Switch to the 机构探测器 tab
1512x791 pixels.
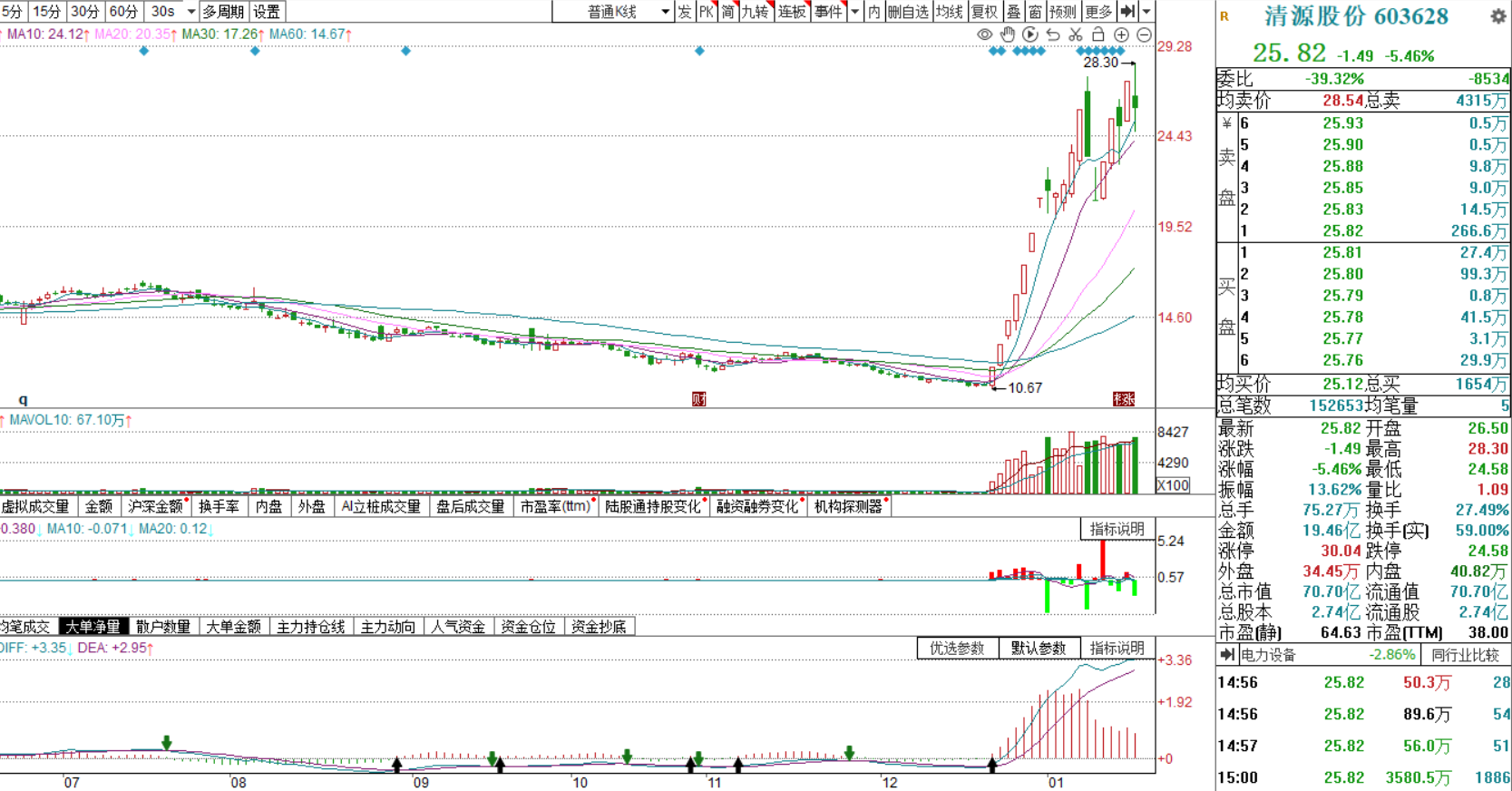[849, 506]
